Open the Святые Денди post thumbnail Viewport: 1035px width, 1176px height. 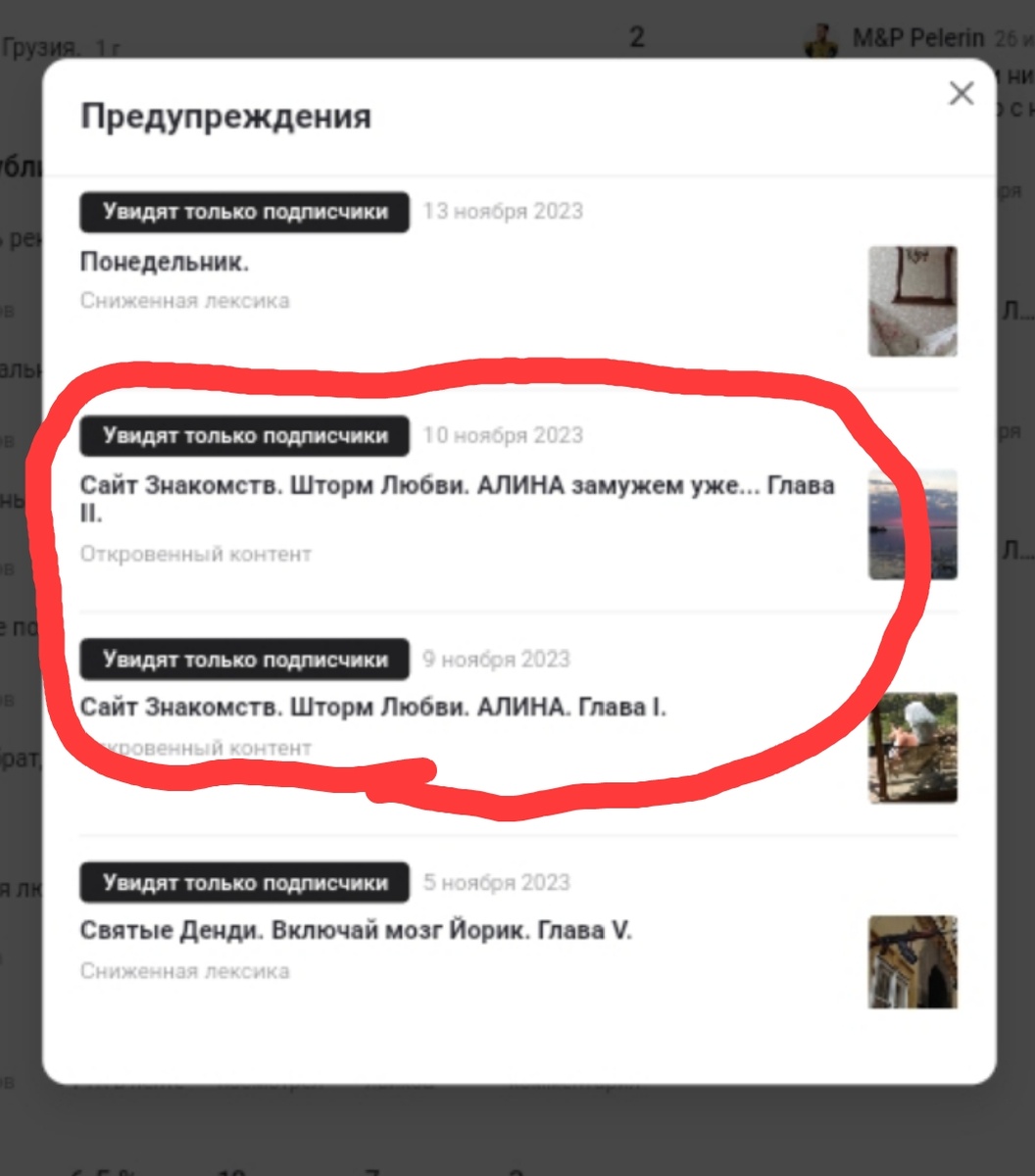pyautogui.click(x=912, y=962)
